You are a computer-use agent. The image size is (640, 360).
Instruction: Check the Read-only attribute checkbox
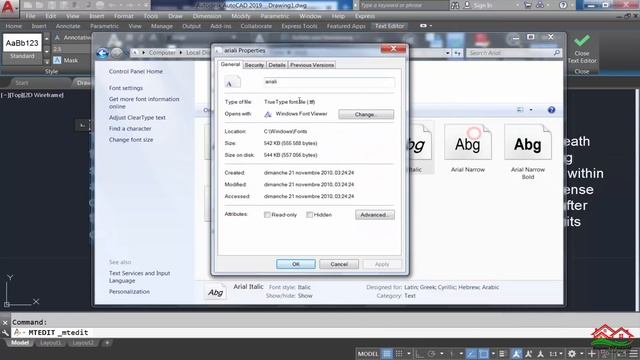[x=267, y=215]
